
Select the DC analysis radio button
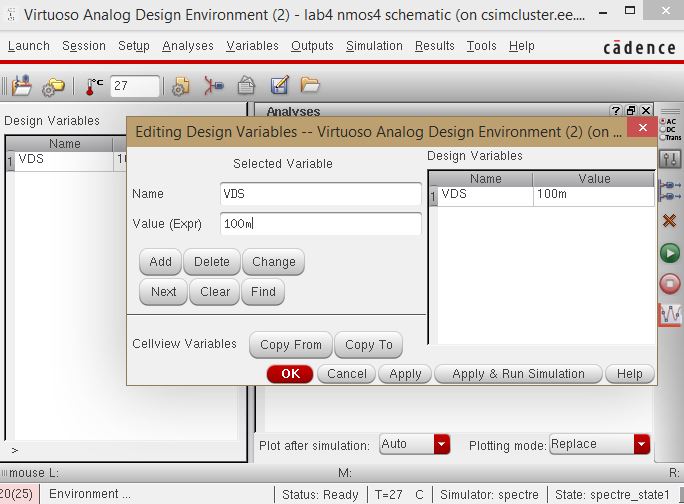(663, 129)
